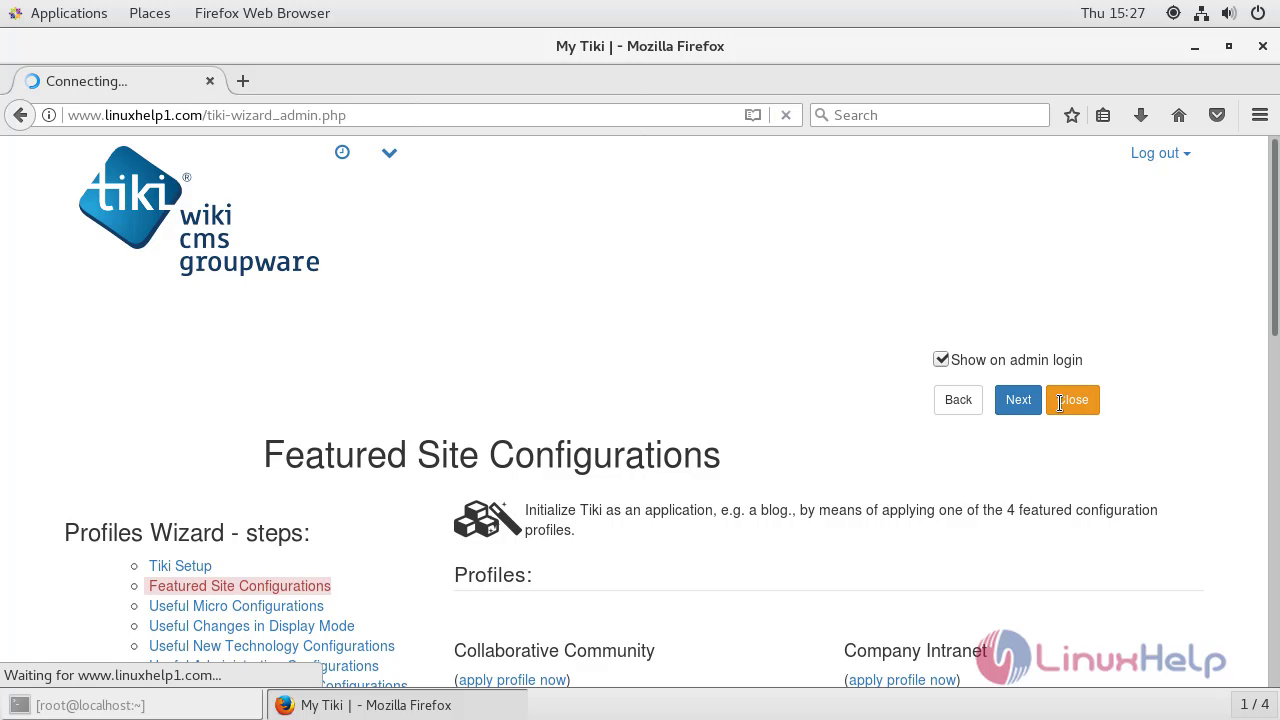This screenshot has height=720, width=1280.
Task: Click the Featured Site Configurations heading
Action: click(492, 455)
